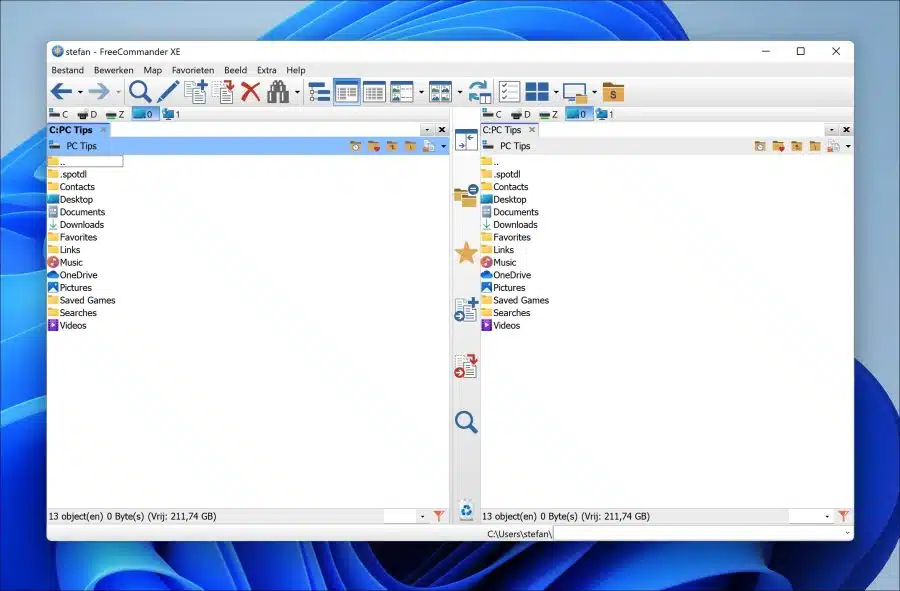Click the Copy icon in the middle bar

[x=466, y=309]
